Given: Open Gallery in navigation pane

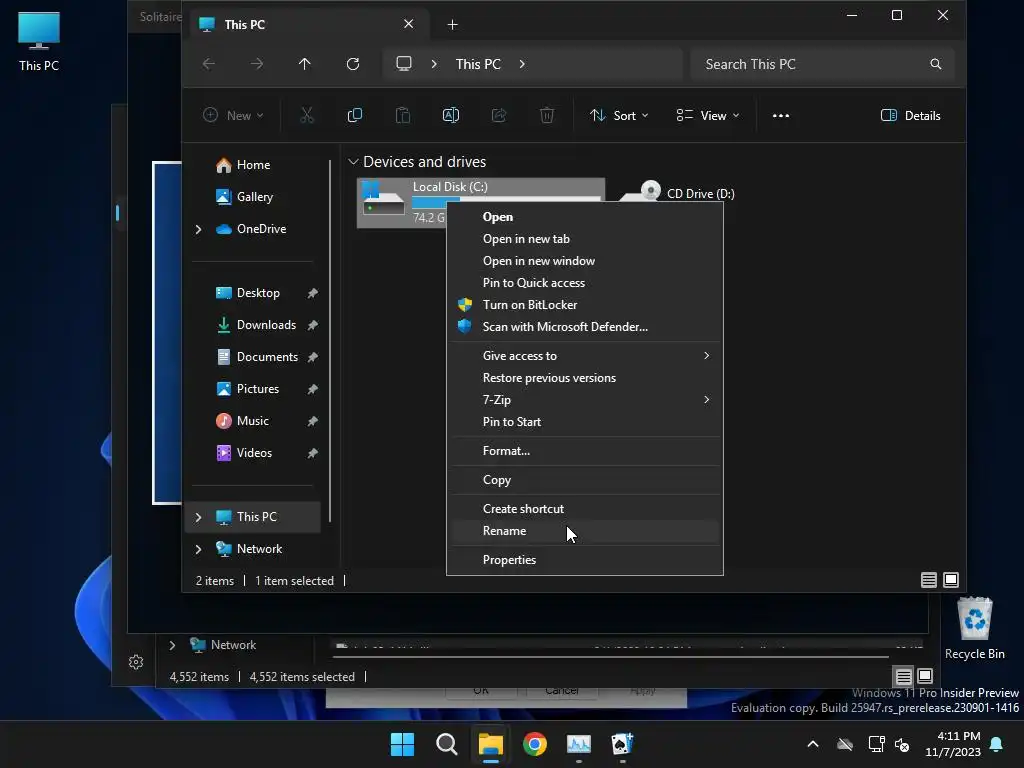Looking at the screenshot, I should 255,197.
